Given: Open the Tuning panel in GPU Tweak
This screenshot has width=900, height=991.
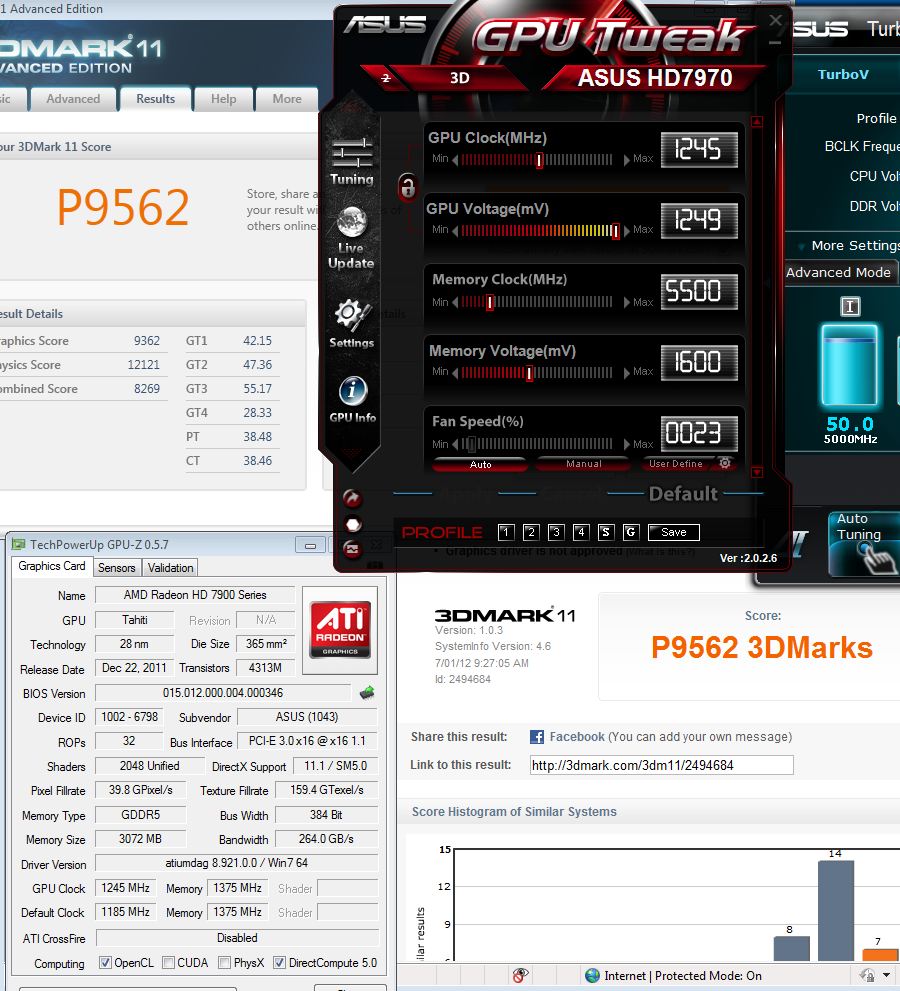Looking at the screenshot, I should click(x=352, y=162).
